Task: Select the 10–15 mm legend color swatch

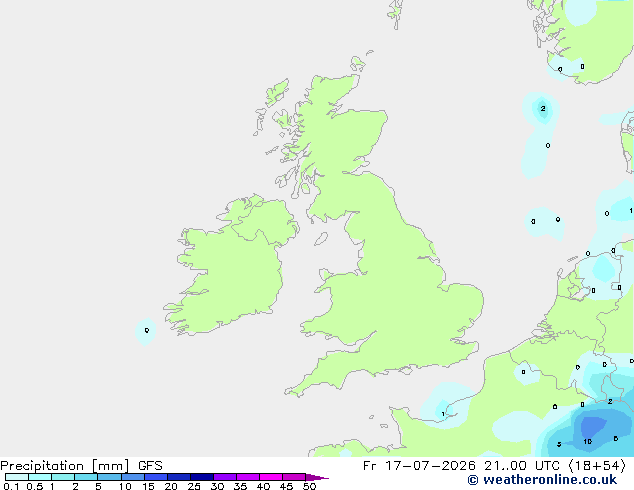Action: (132, 477)
